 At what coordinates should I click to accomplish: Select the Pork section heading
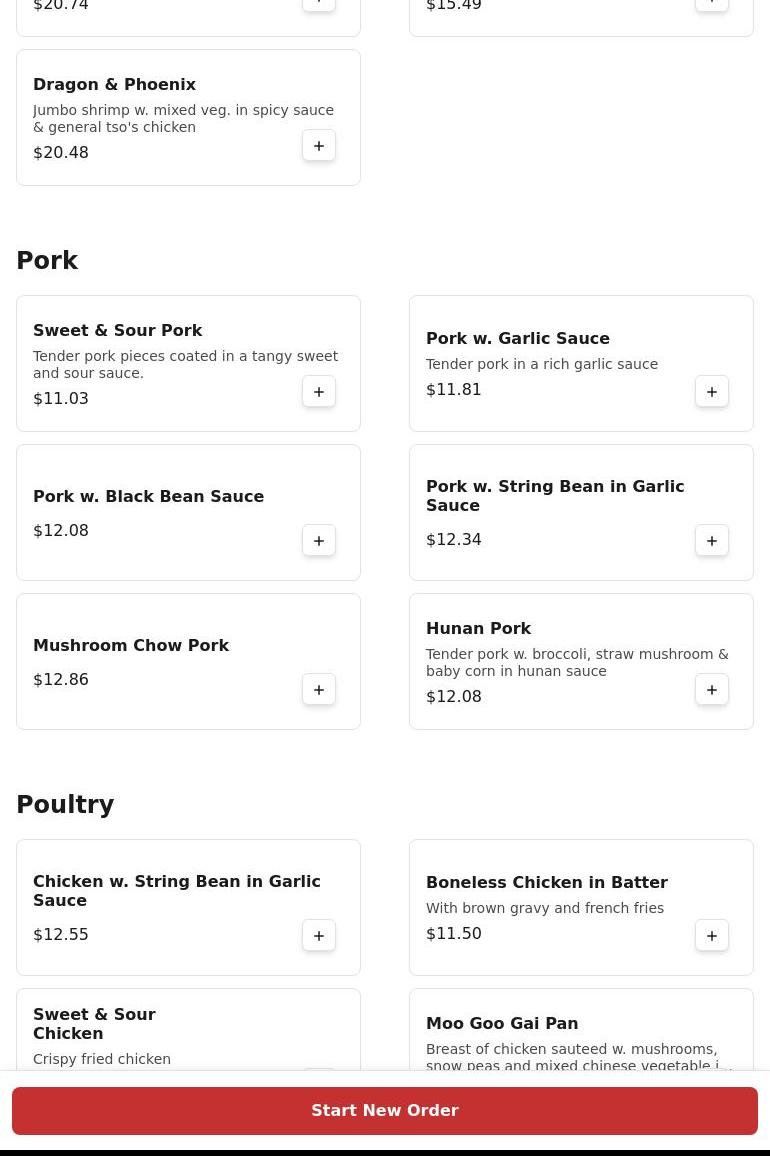[x=47, y=261]
